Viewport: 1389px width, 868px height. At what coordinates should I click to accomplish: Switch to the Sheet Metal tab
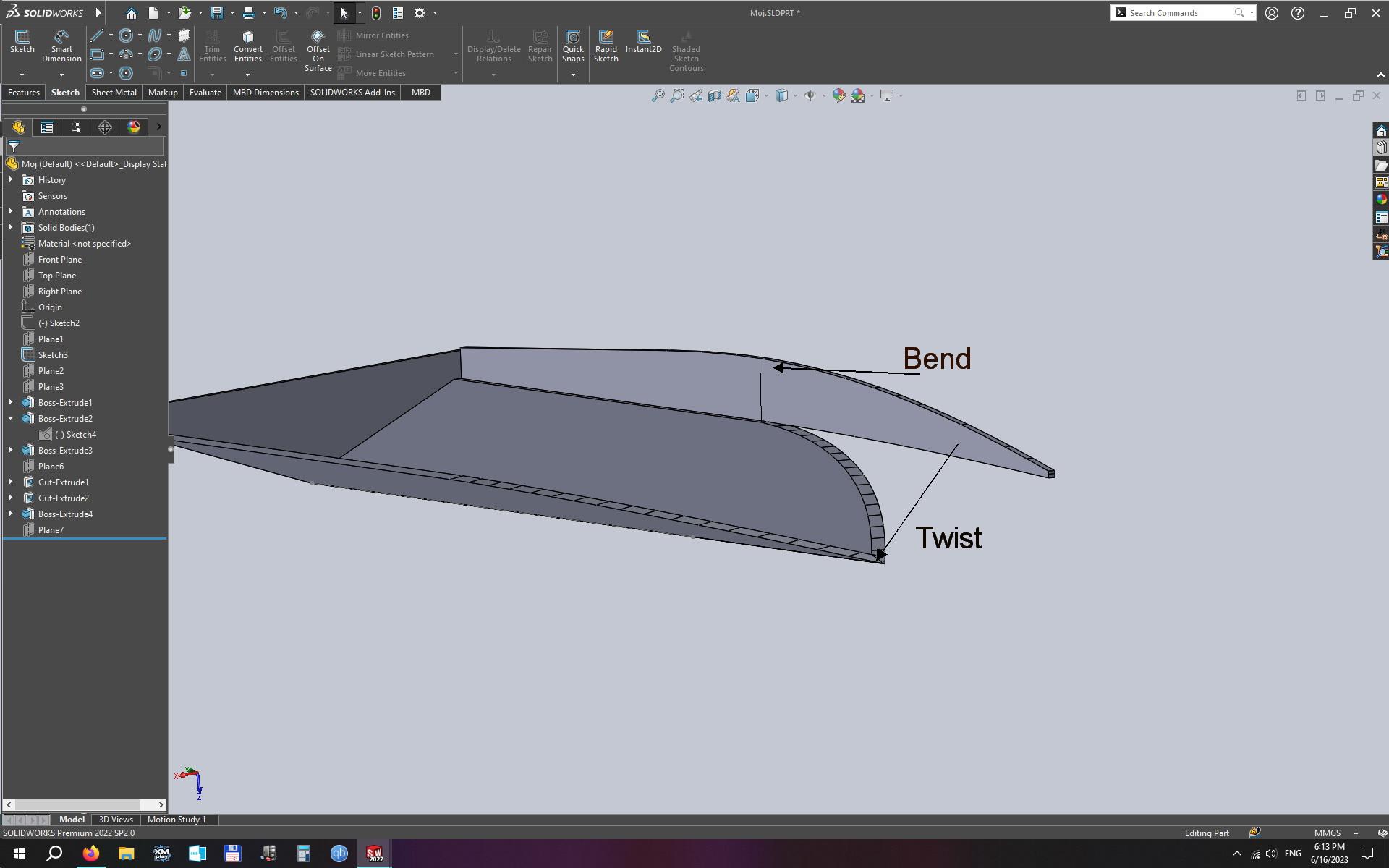coord(114,92)
